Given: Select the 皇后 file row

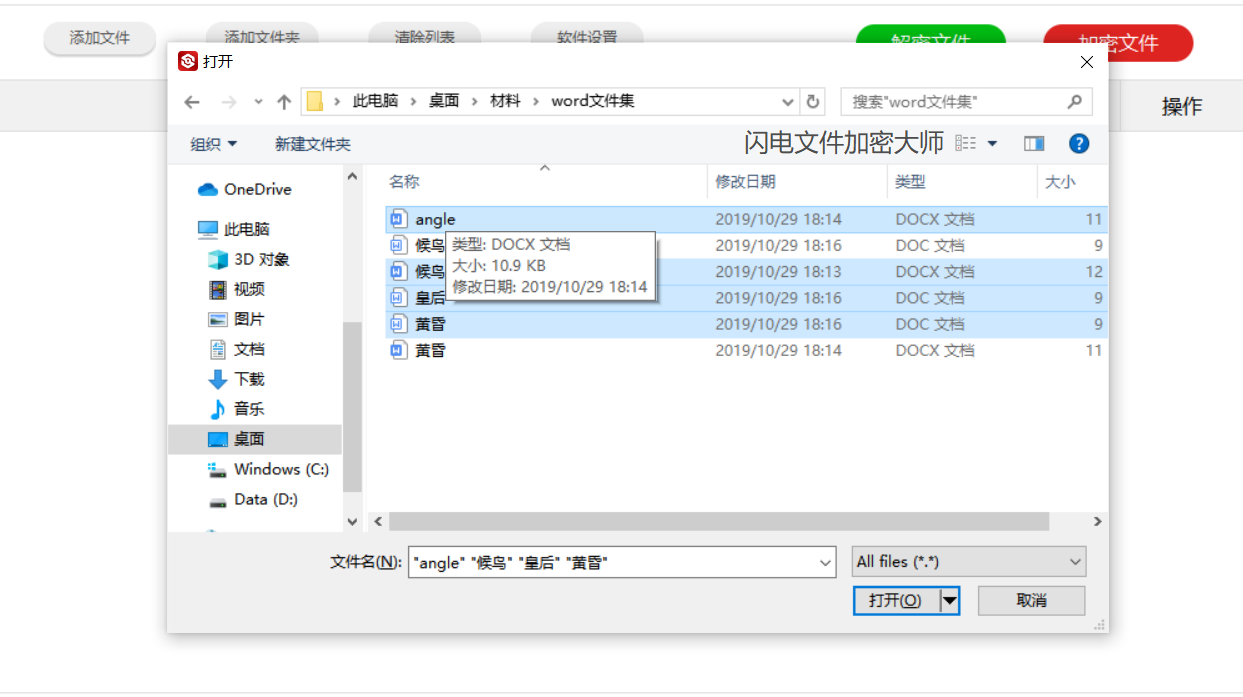Looking at the screenshot, I should click(x=745, y=298).
